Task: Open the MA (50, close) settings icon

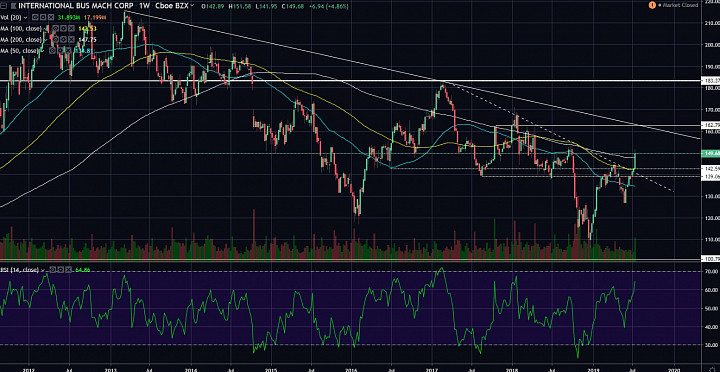Action: tap(60, 51)
